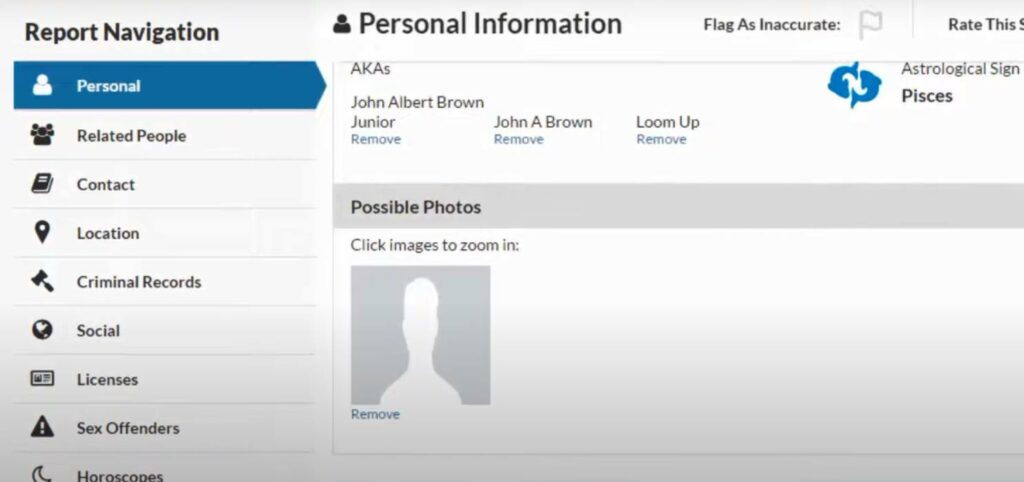Go to Sex Offenders section

pyautogui.click(x=164, y=428)
